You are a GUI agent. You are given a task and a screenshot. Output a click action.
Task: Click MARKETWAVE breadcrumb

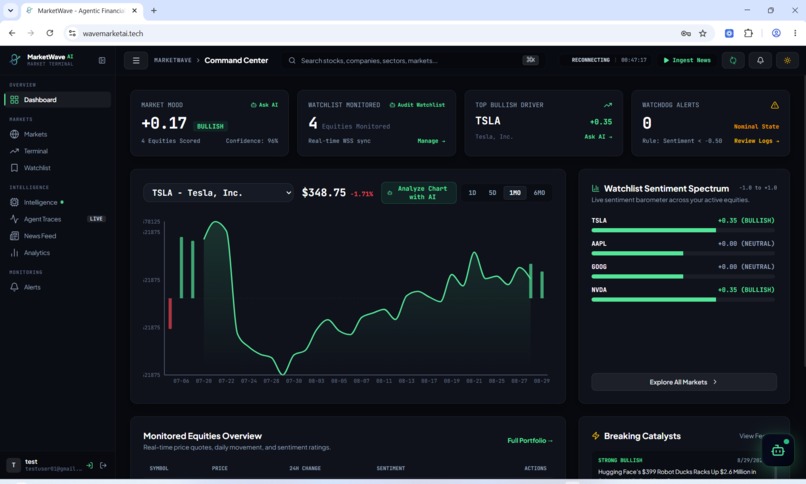[x=173, y=60]
